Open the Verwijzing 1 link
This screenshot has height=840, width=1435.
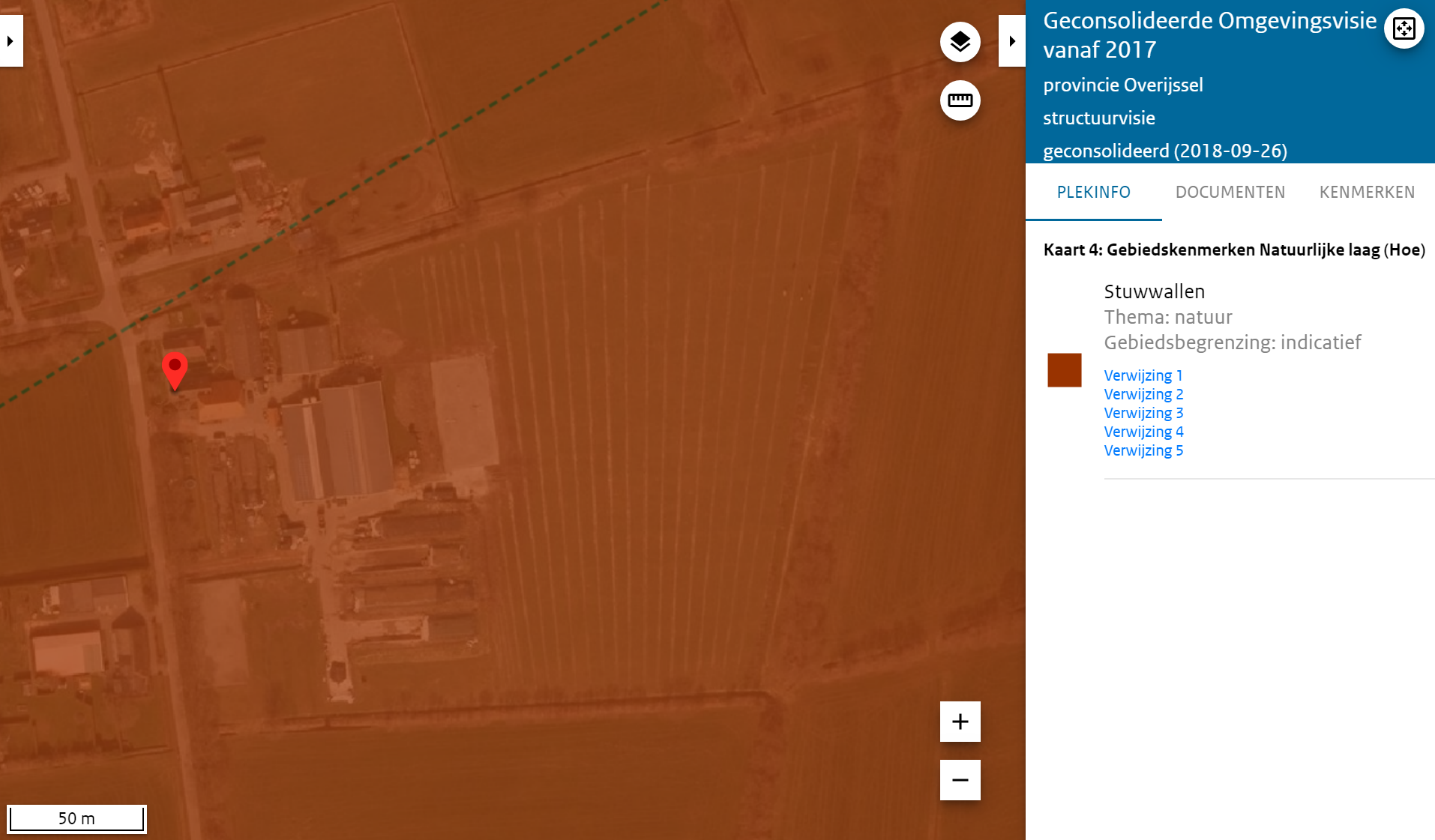1143,375
